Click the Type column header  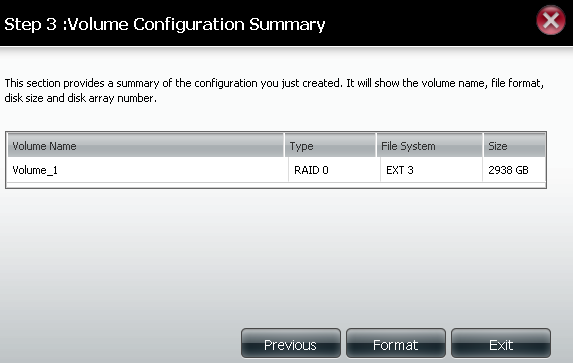[x=330, y=145]
